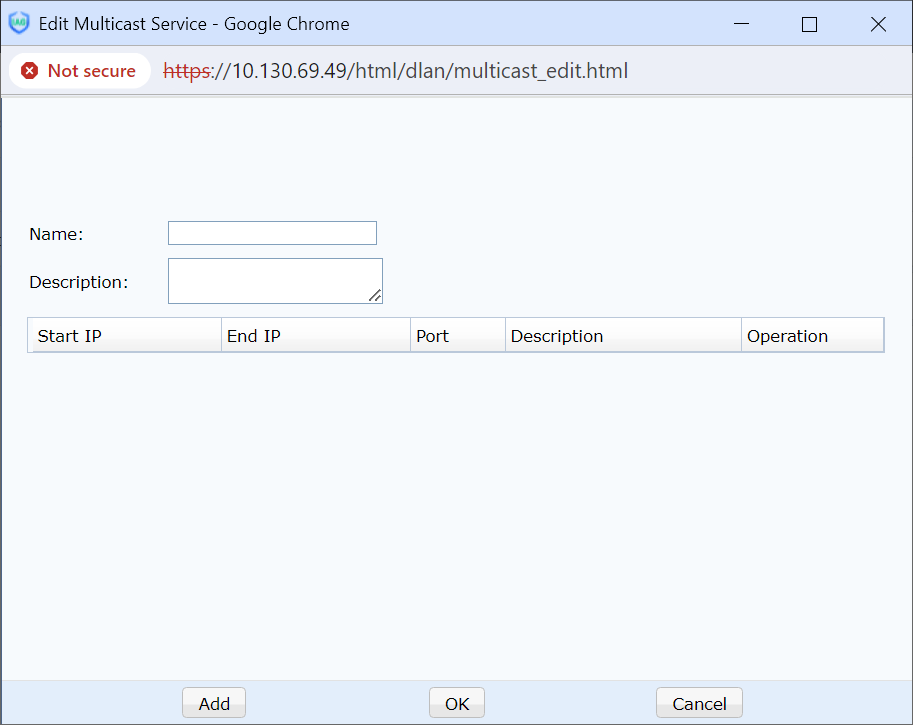Confirm with the OK button
This screenshot has height=725, width=913.
point(457,703)
